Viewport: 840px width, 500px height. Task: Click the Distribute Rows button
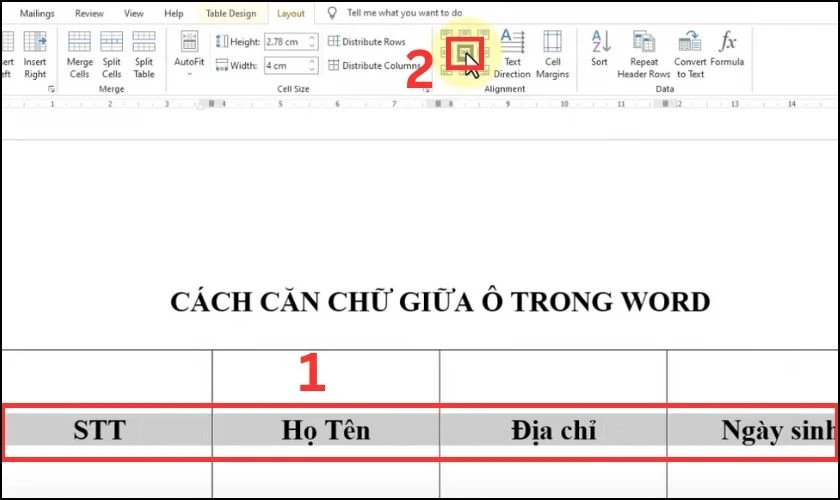[367, 41]
